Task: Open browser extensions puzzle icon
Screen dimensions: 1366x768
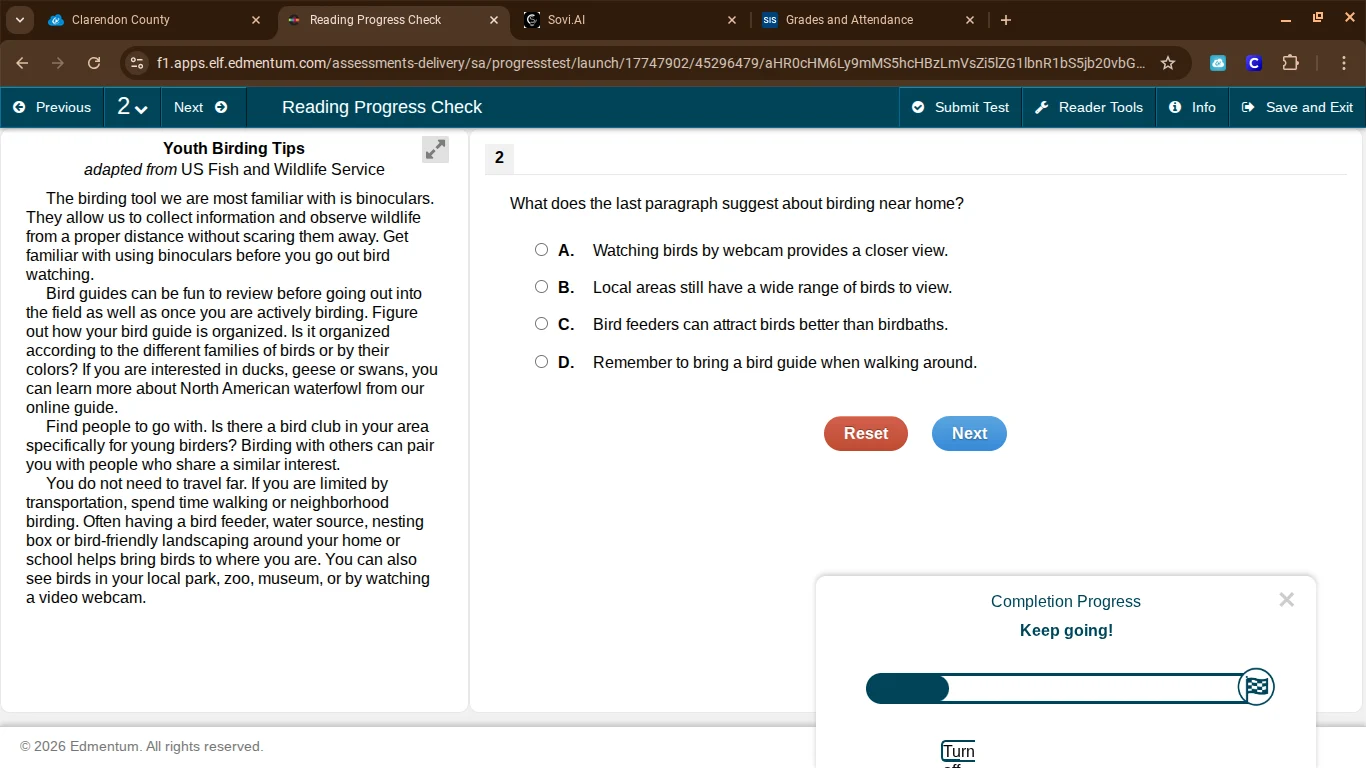Action: (1290, 63)
